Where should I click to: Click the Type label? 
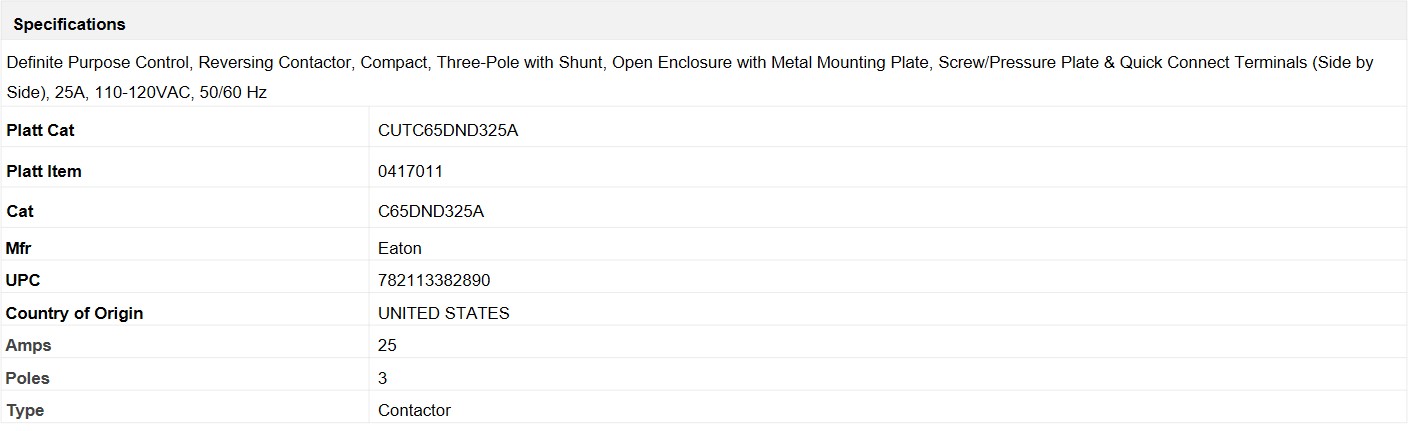[x=25, y=410]
